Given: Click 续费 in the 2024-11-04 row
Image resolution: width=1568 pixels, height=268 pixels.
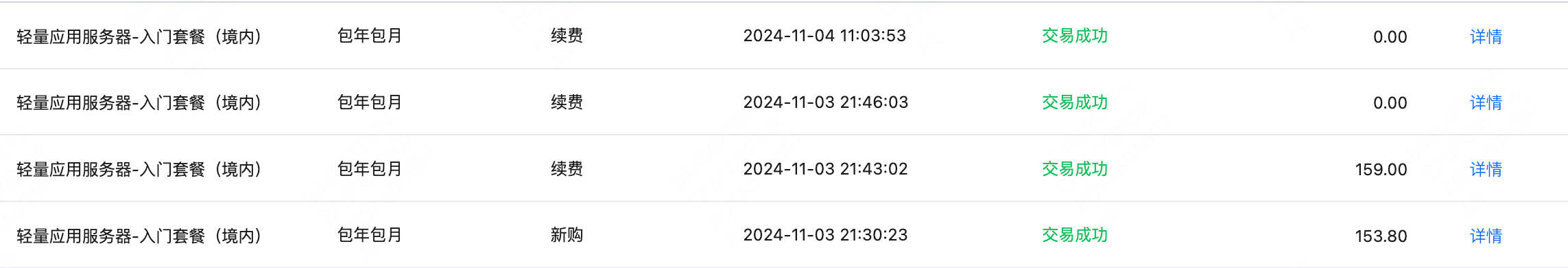Looking at the screenshot, I should 567,36.
